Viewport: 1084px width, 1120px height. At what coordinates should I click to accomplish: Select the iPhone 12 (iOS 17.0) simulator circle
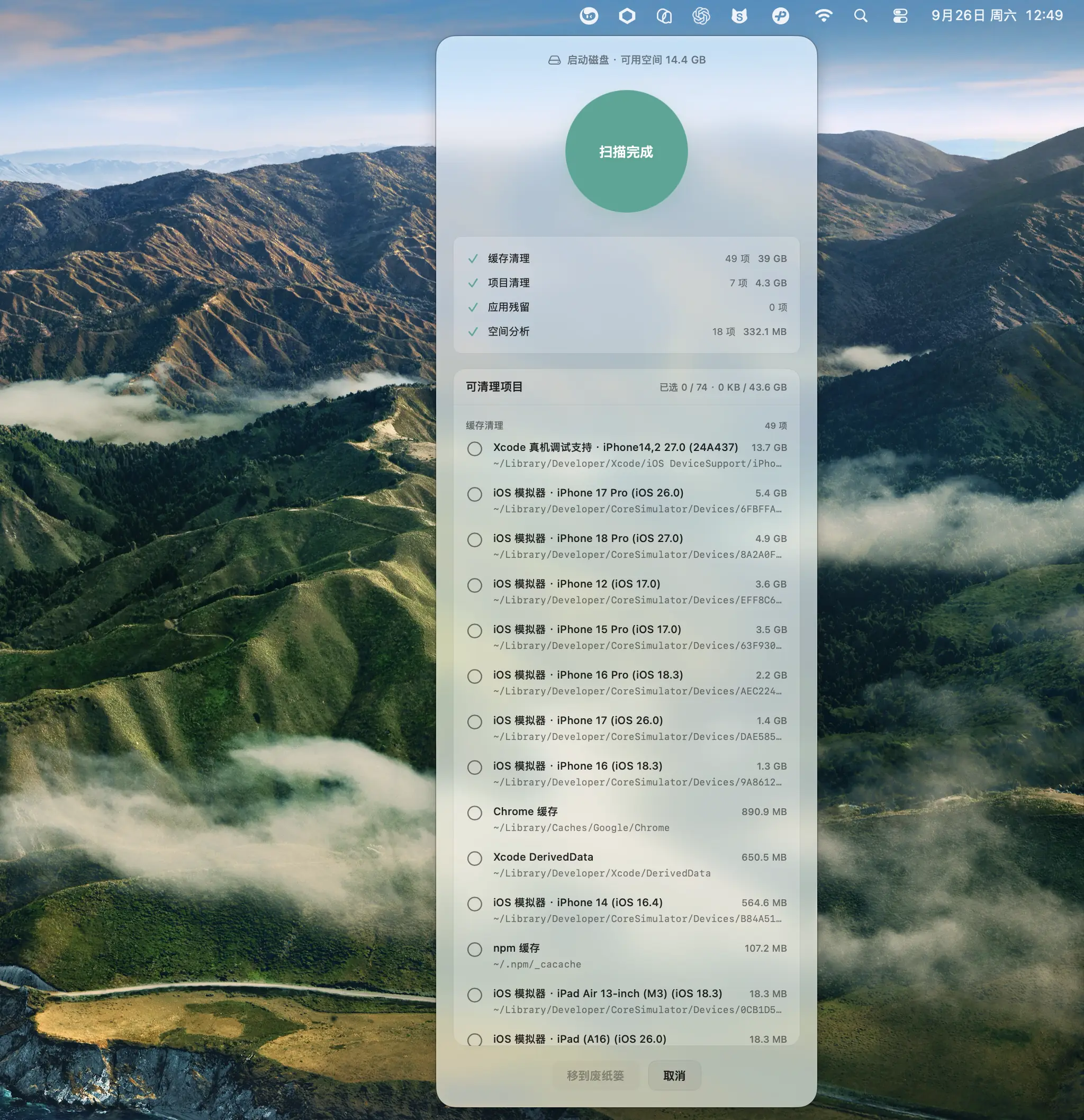(x=474, y=585)
